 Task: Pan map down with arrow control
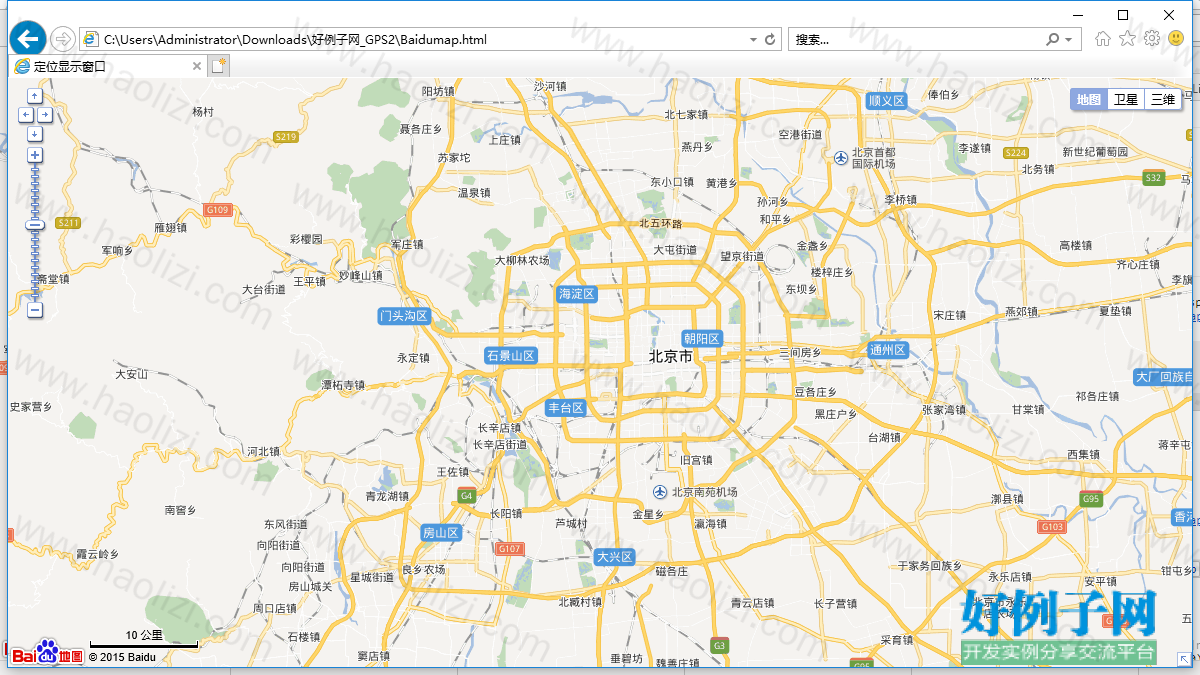click(35, 133)
